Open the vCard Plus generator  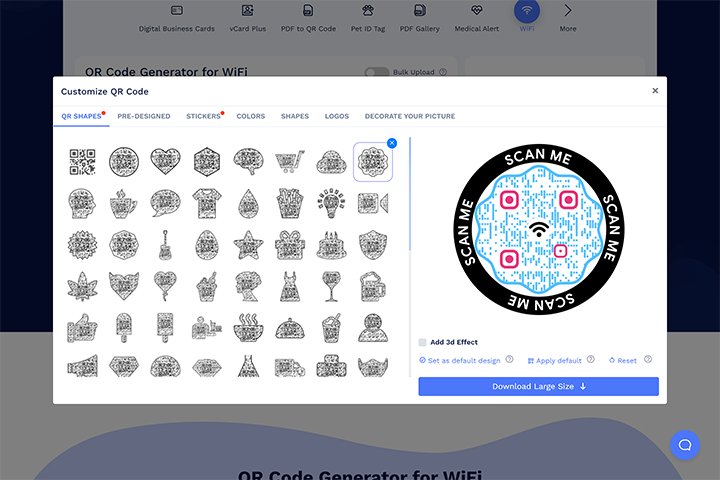tap(248, 18)
